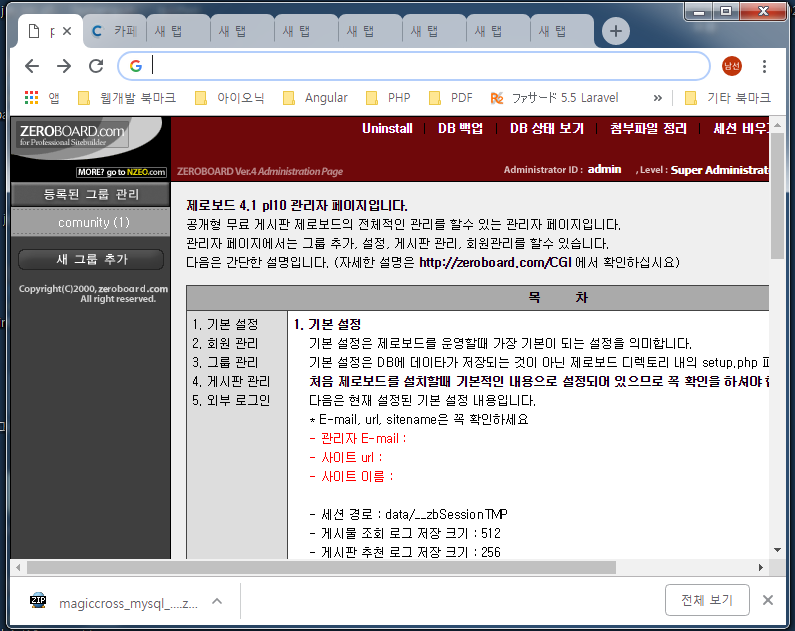Open the PHP bookmark folder

point(388,98)
